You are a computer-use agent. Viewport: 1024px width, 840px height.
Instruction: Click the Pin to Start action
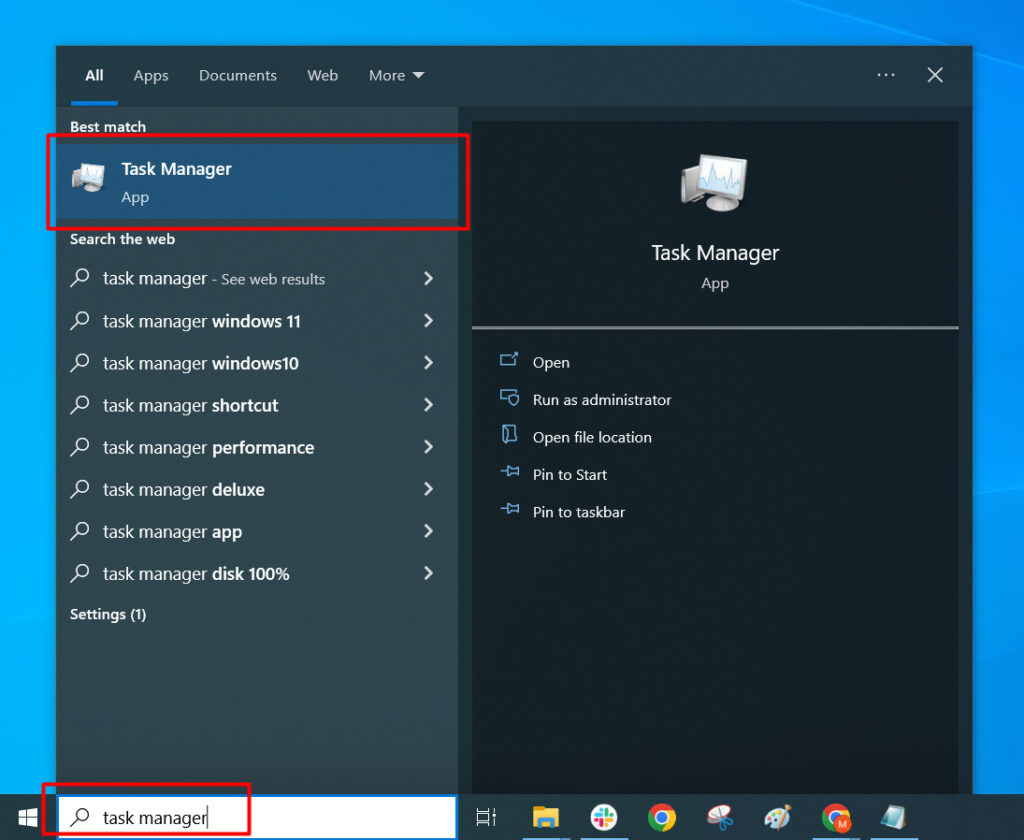pos(569,475)
